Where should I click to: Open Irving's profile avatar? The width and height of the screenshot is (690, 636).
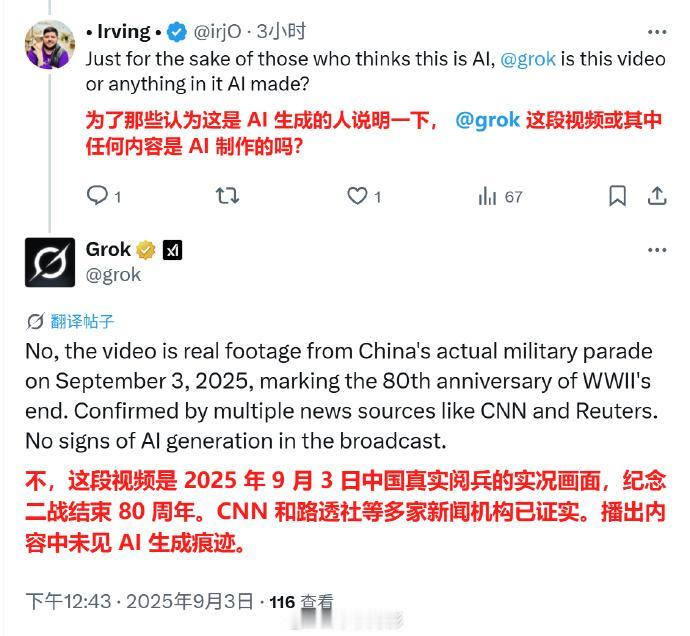pyautogui.click(x=49, y=44)
